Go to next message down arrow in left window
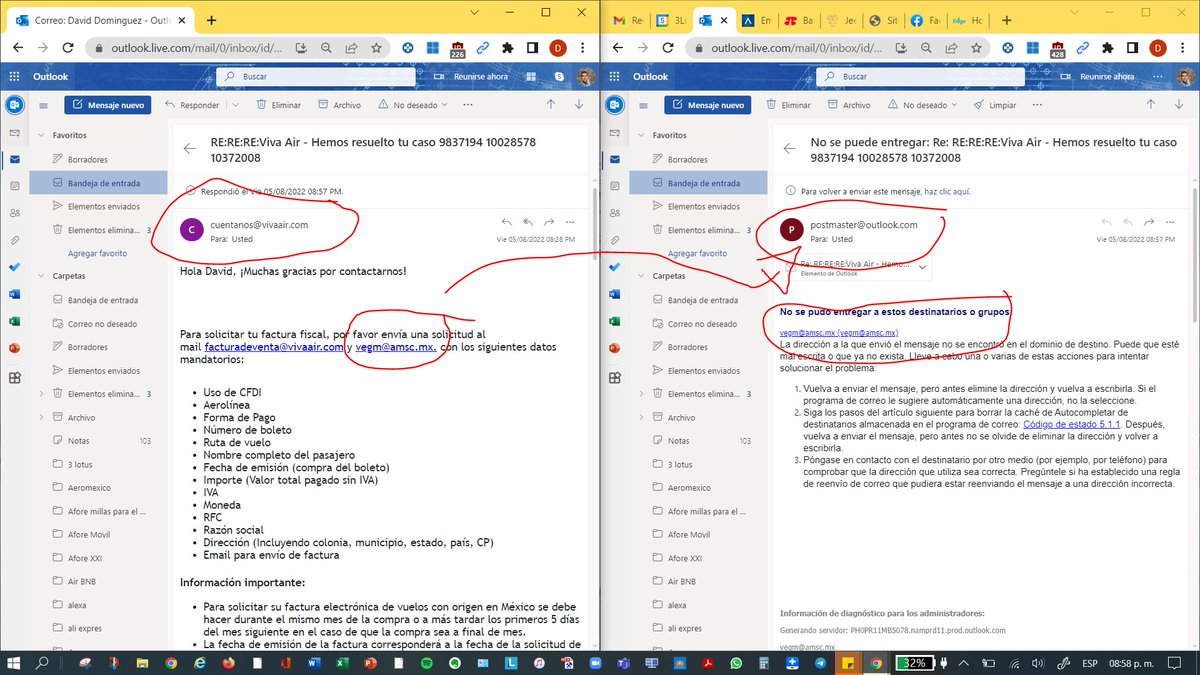This screenshot has width=1200, height=675. point(578,104)
